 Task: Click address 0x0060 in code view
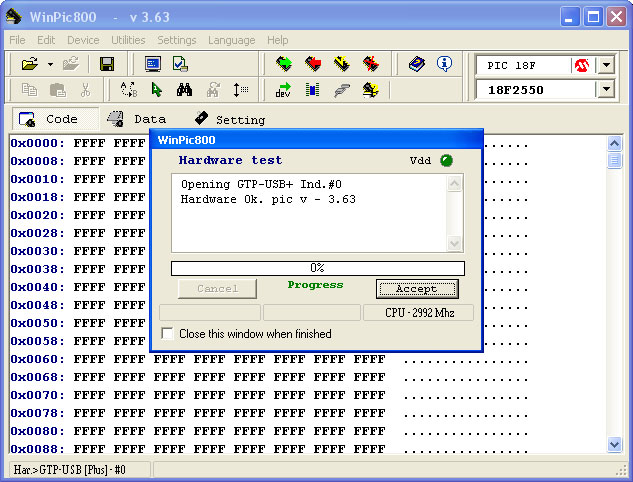pos(37,359)
